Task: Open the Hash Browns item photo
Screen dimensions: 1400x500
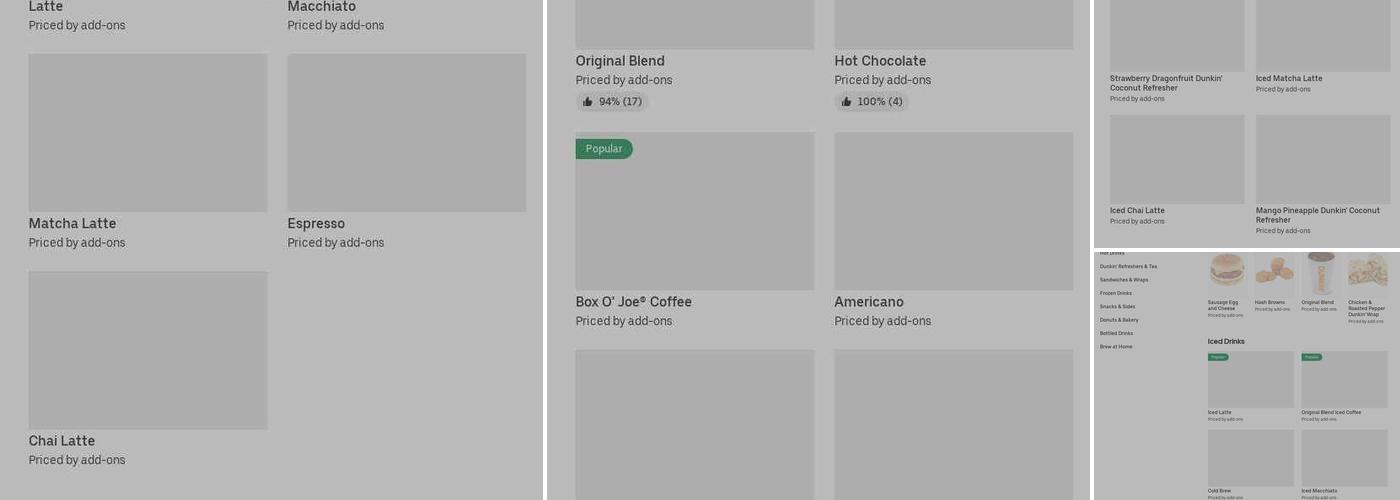Action: tap(1273, 271)
